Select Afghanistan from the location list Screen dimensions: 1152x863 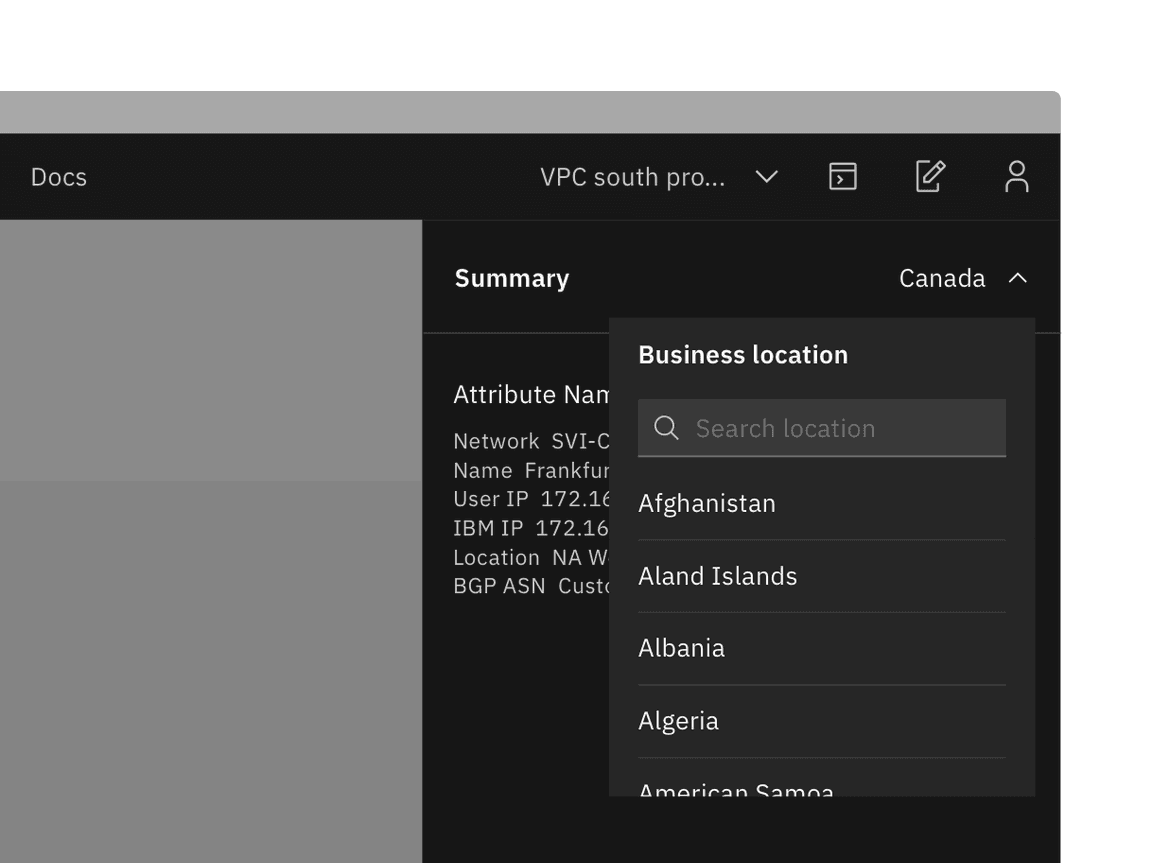(x=707, y=503)
